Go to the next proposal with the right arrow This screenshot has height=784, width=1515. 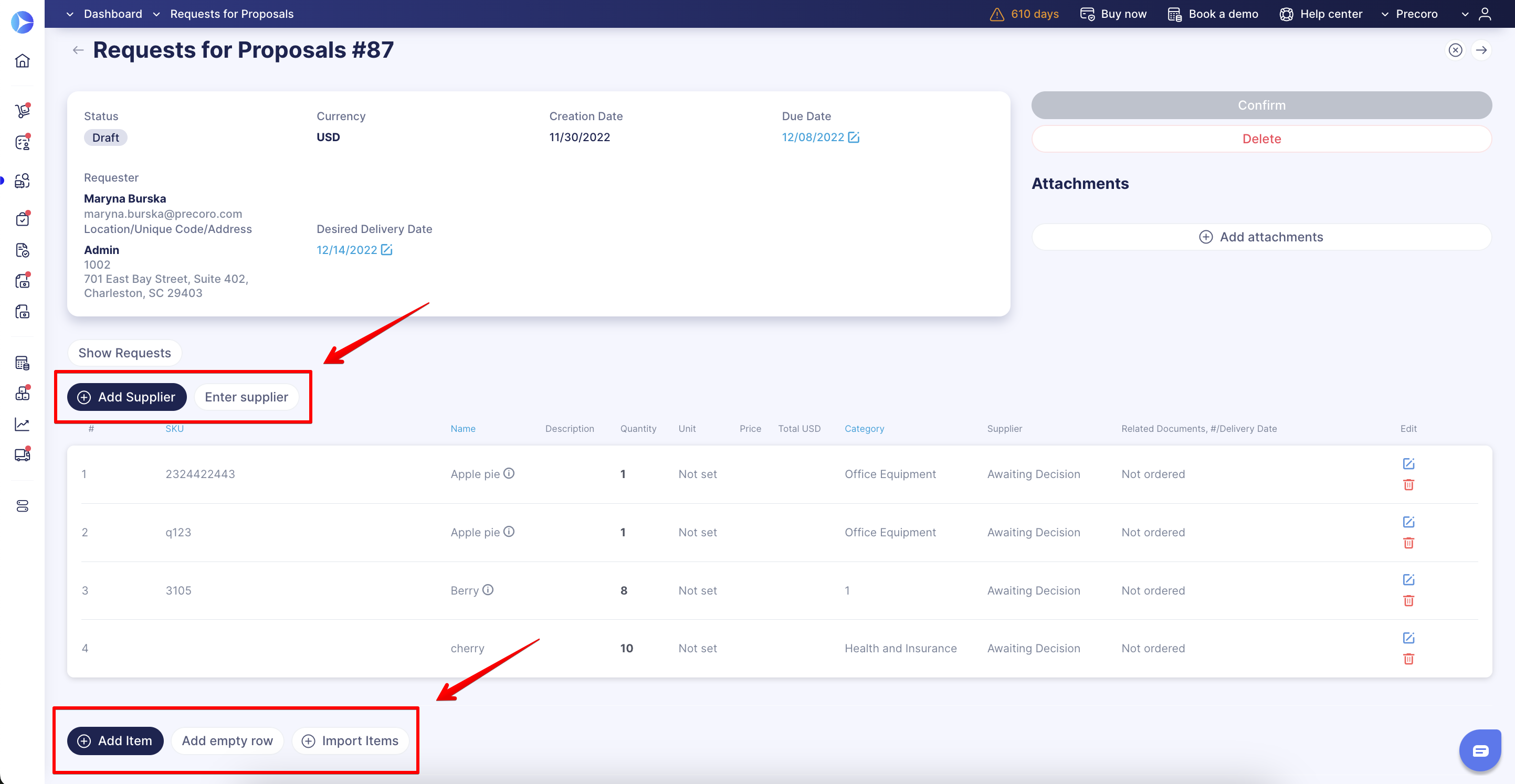pyautogui.click(x=1481, y=50)
